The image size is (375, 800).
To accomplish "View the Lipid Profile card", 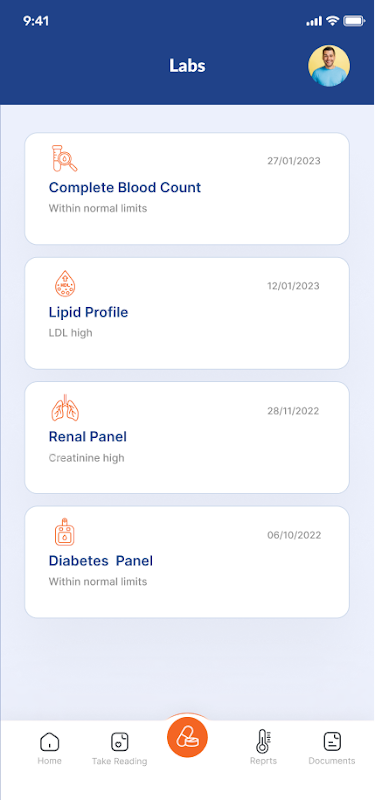I will [x=187, y=313].
